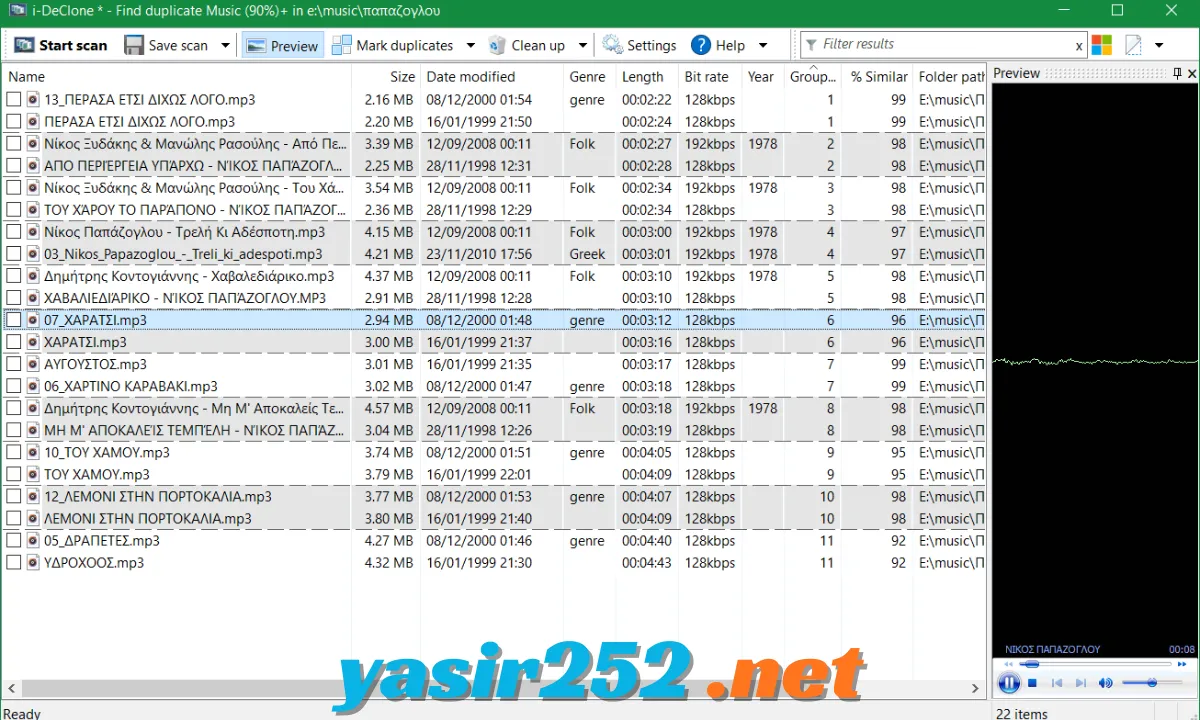This screenshot has height=720, width=1200.
Task: Sort by the Year column header
Action: (763, 76)
